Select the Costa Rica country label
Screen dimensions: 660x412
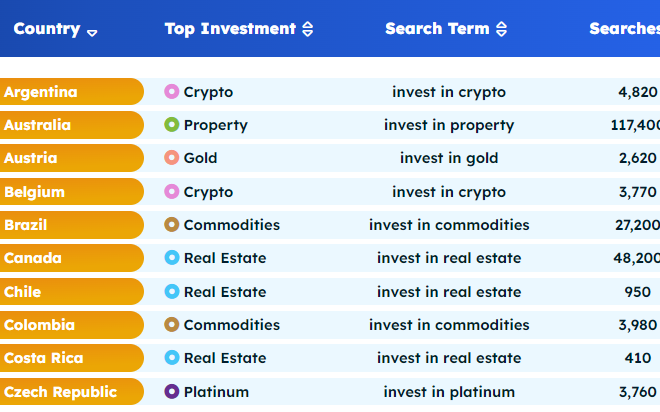point(43,358)
